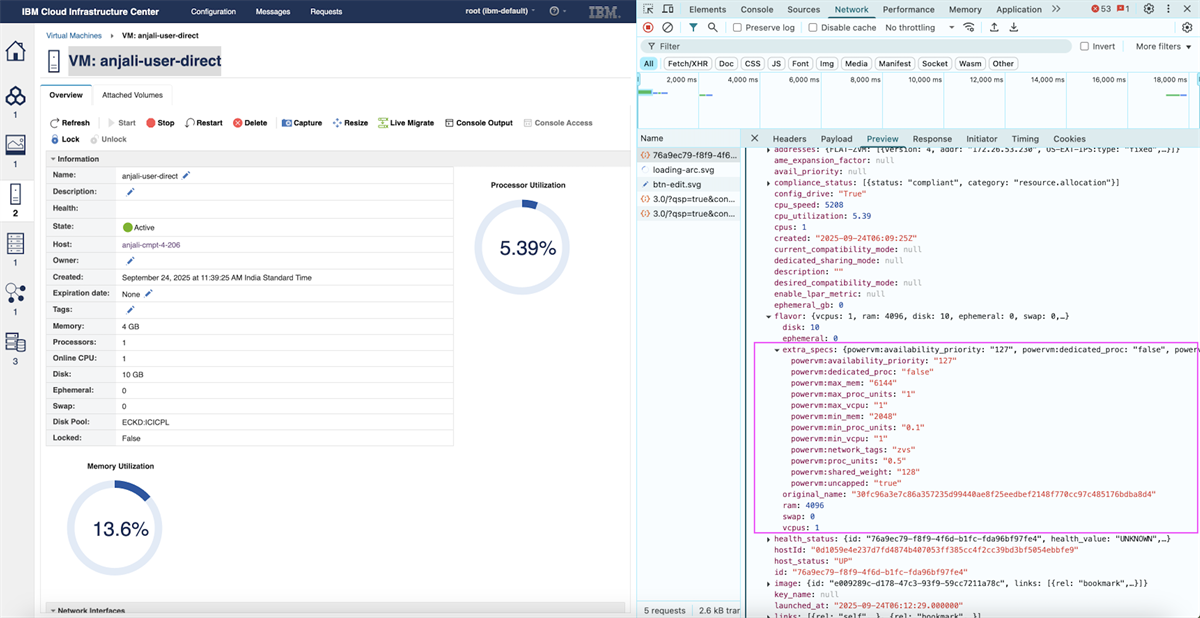Click the Lock padlock icon
This screenshot has height=618, width=1200.
coord(55,139)
